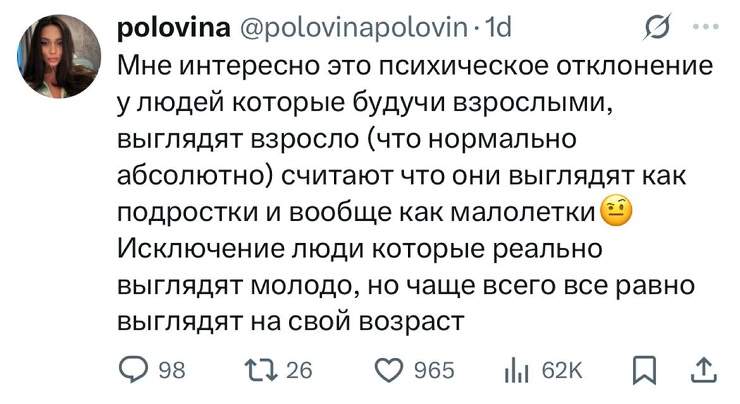
Task: Click the 965 likes count
Action: (434, 370)
